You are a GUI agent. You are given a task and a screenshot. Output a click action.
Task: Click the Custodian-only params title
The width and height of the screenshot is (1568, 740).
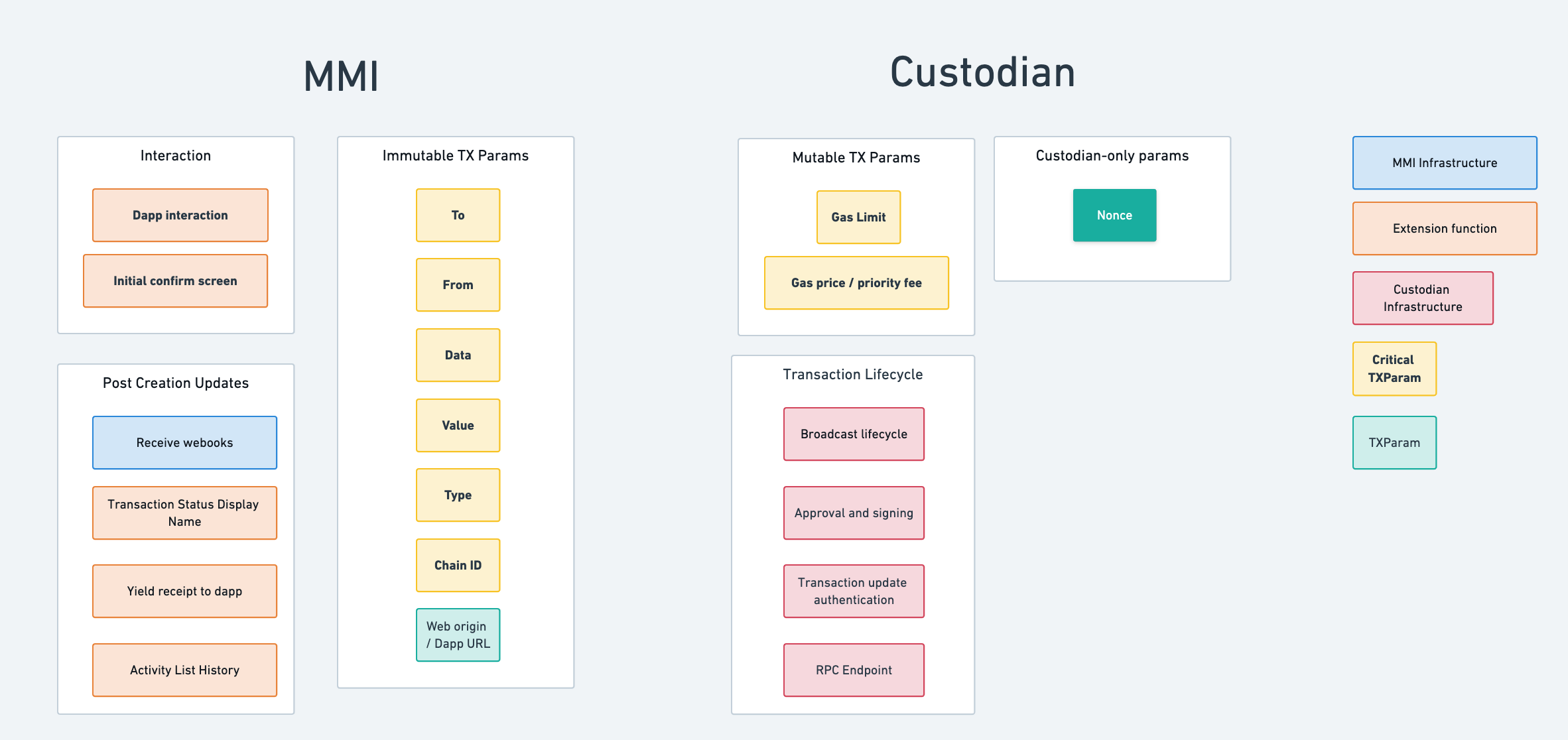pos(1112,155)
